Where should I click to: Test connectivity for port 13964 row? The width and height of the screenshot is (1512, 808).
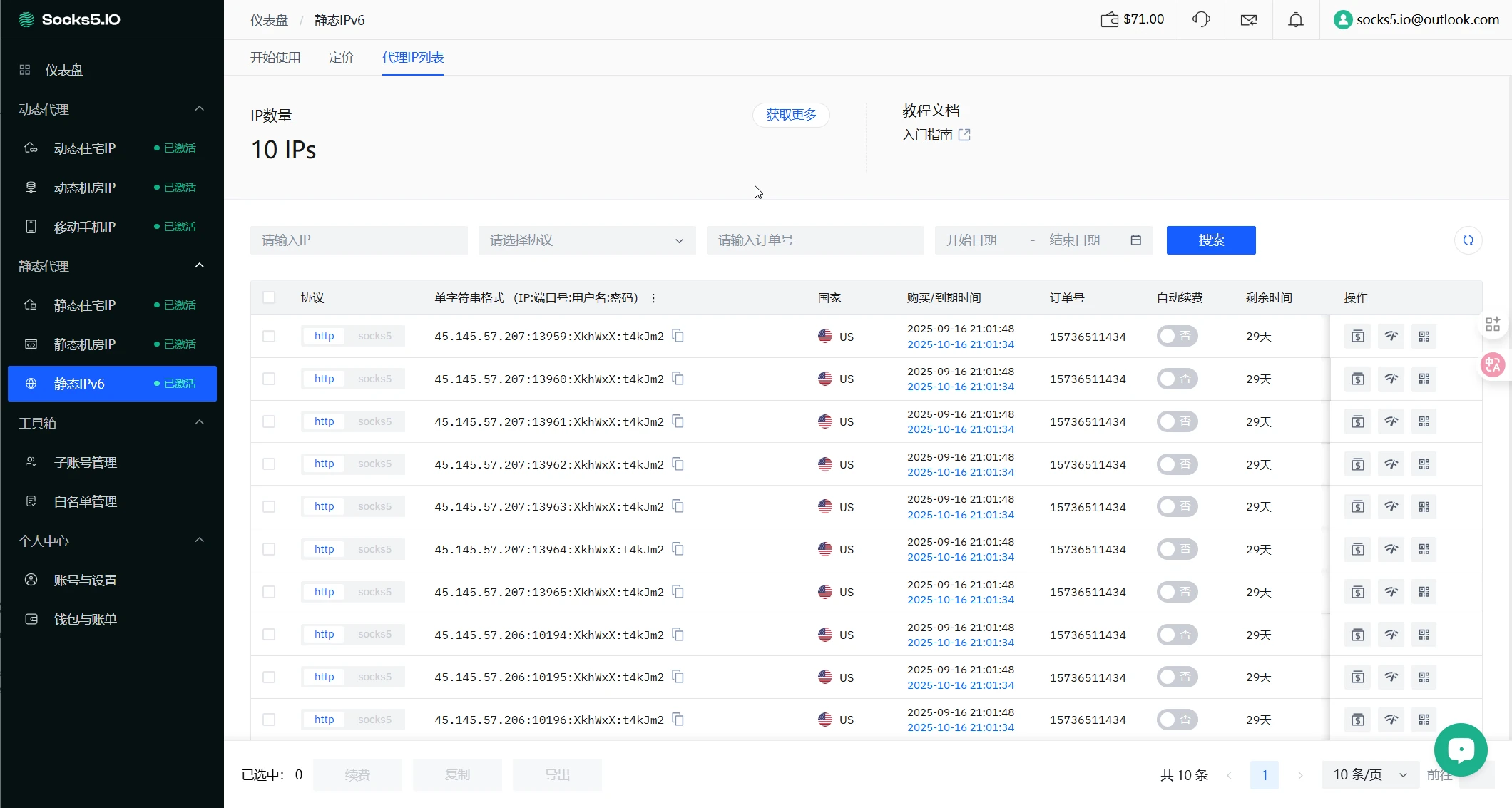[1391, 549]
